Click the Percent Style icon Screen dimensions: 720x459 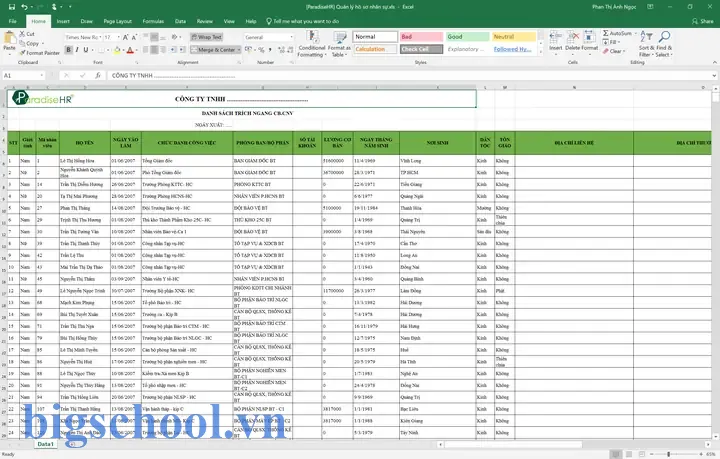(x=261, y=50)
